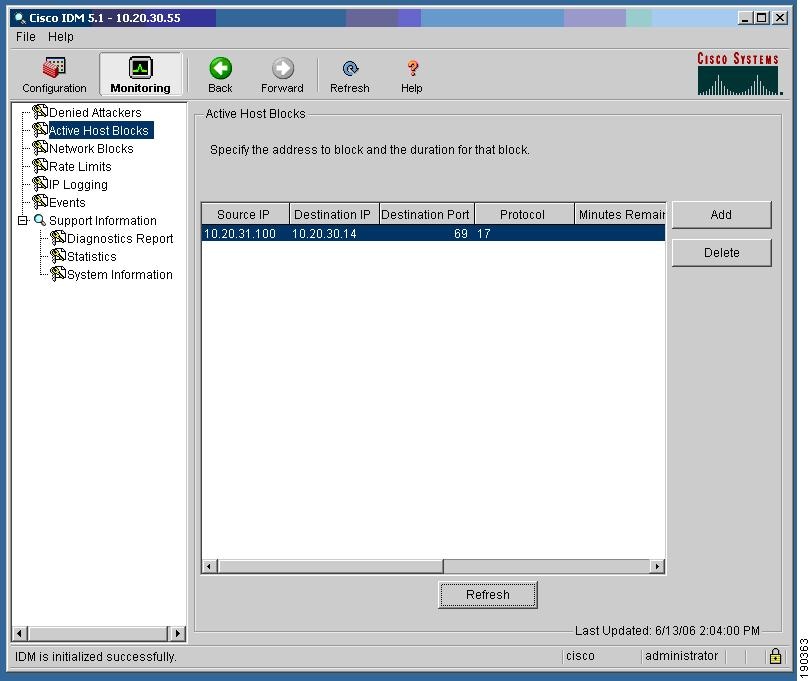The width and height of the screenshot is (811, 681).
Task: Click the Active Host Blocks tree icon
Action: [x=40, y=130]
